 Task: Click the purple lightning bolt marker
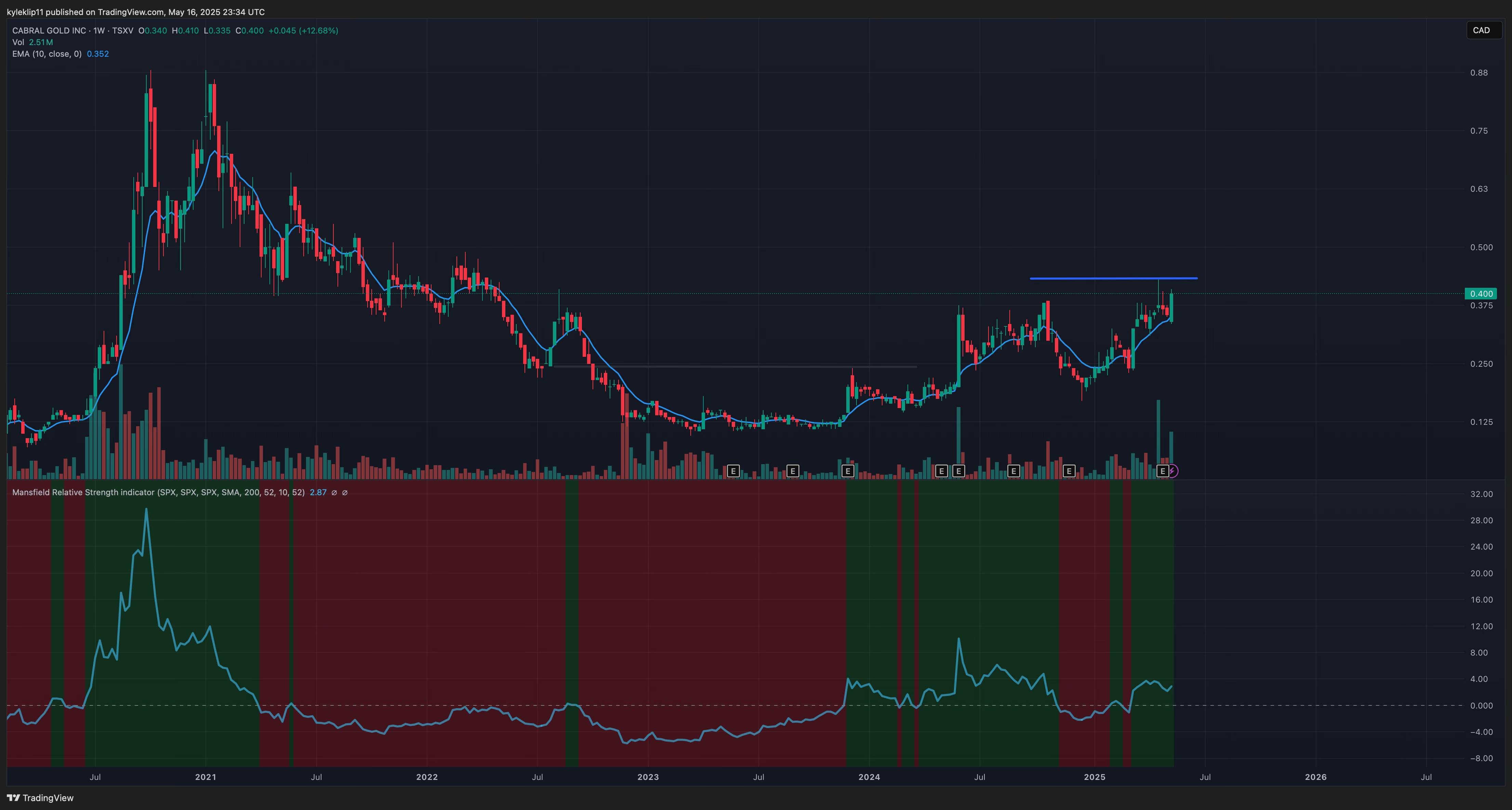(1172, 471)
